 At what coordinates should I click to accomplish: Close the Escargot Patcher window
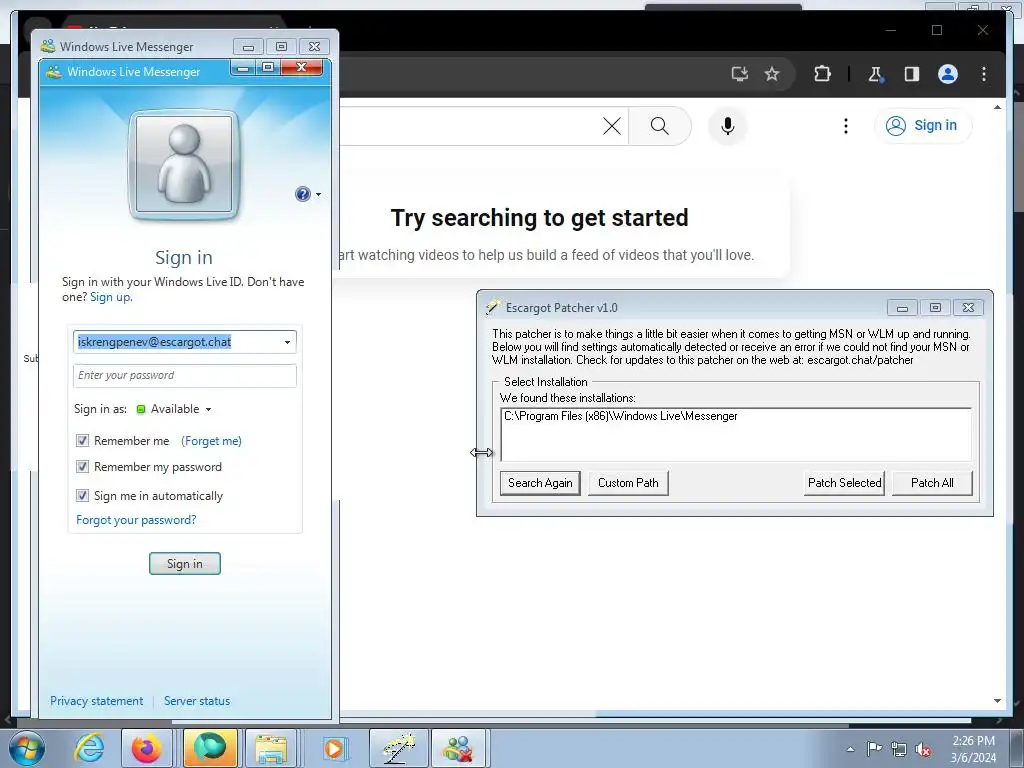point(968,308)
